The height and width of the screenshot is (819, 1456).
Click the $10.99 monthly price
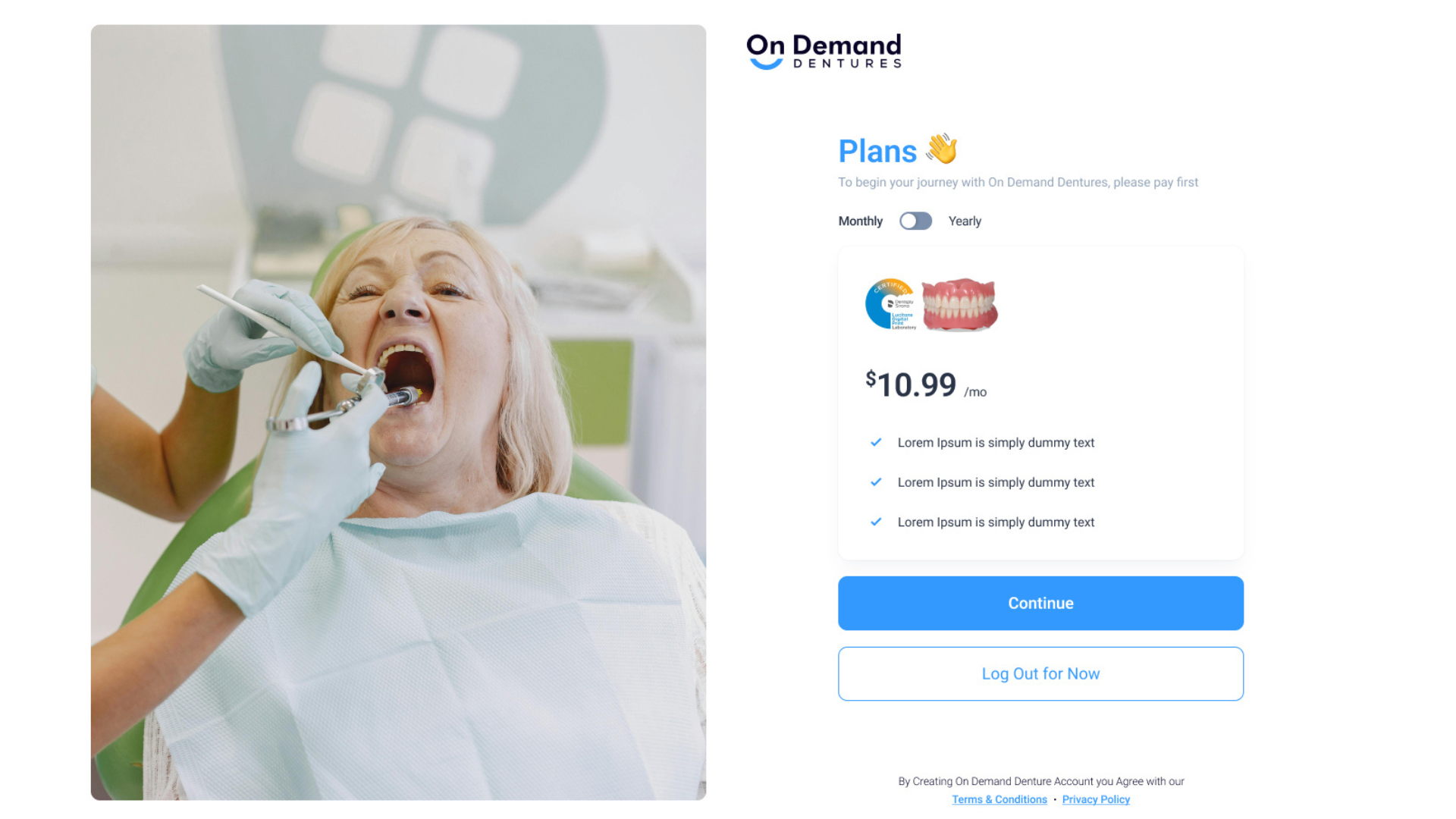(x=926, y=384)
